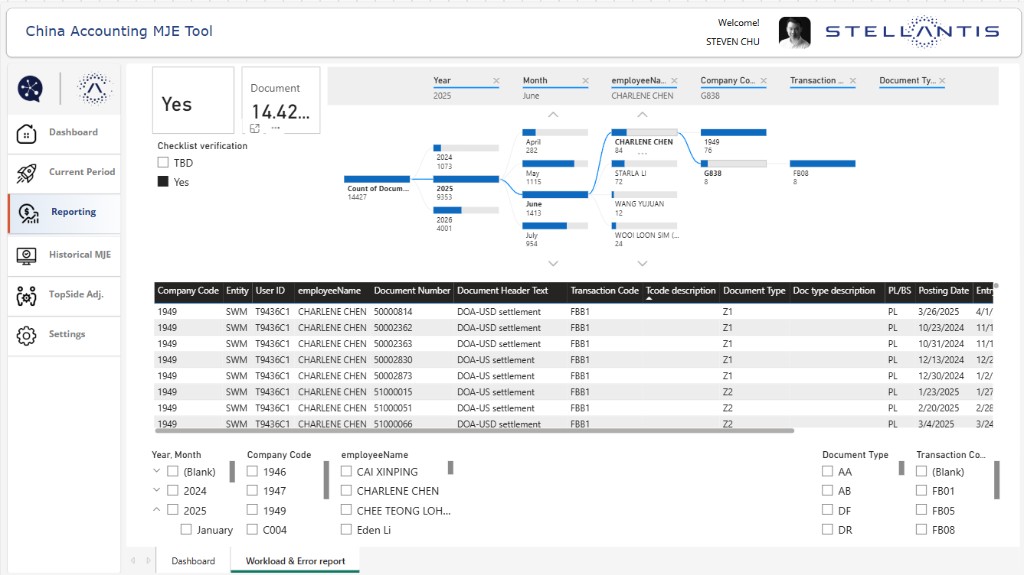Click the Current Period rocket icon
The height and width of the screenshot is (575, 1024).
[x=26, y=173]
